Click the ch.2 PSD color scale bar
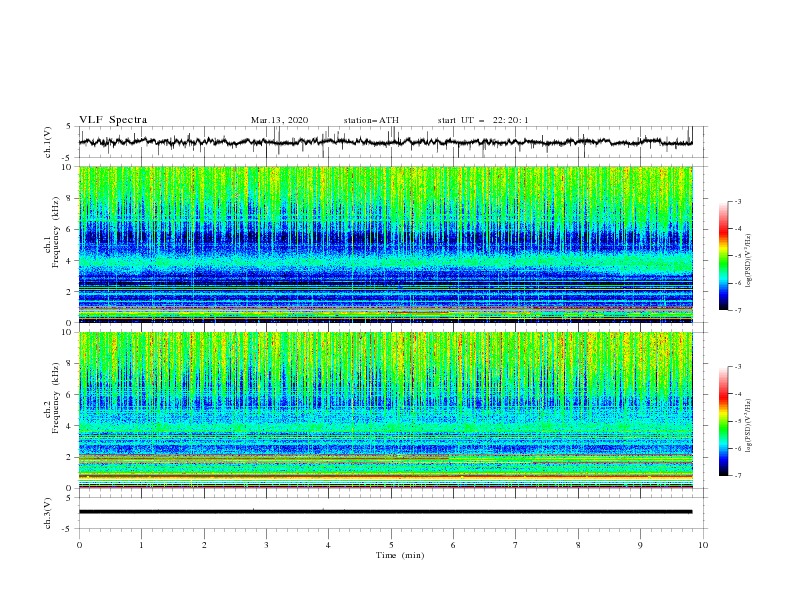This screenshot has width=792, height=612. [724, 421]
